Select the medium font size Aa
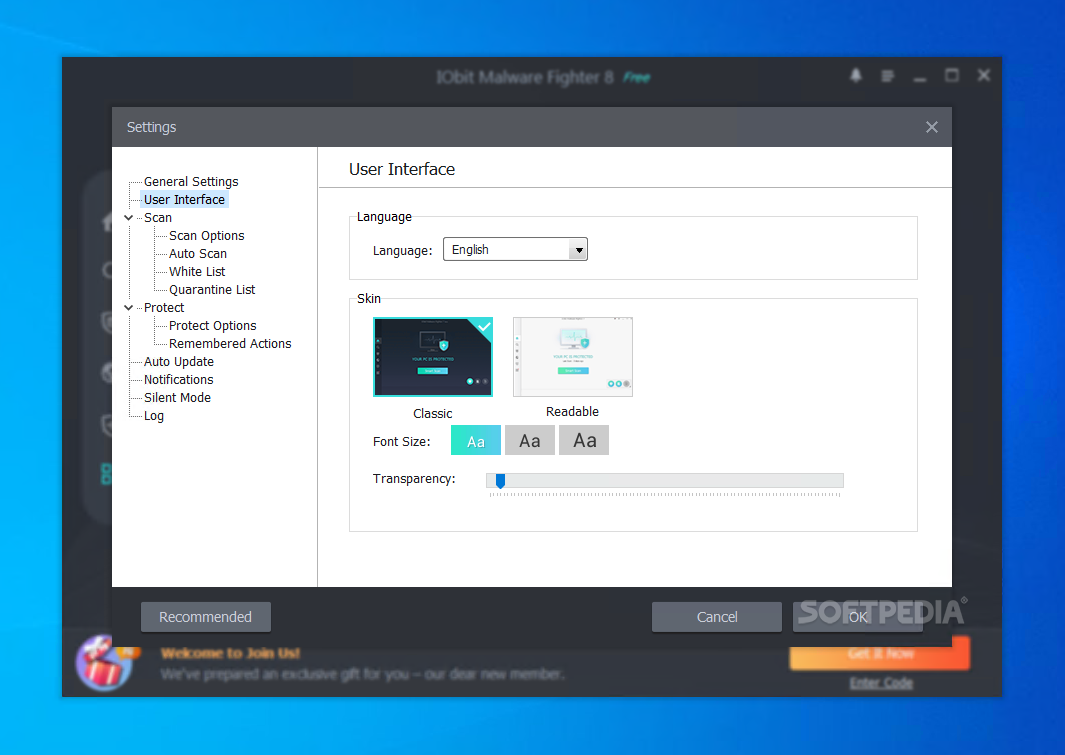Image resolution: width=1065 pixels, height=755 pixels. coord(530,441)
